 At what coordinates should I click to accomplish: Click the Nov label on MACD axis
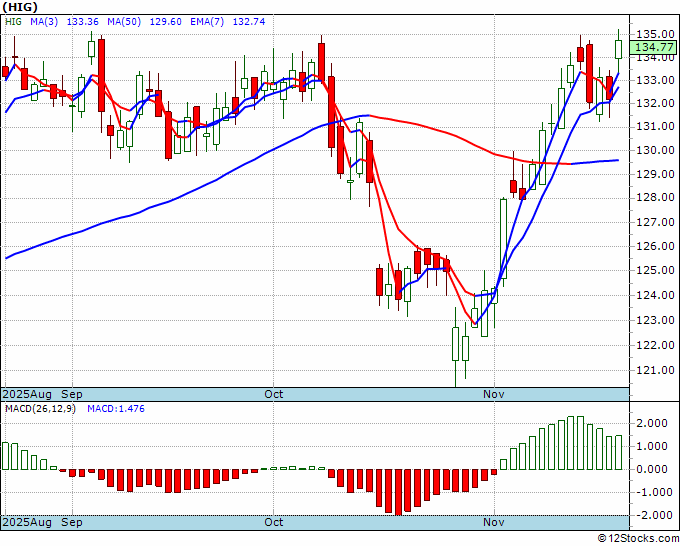click(x=494, y=522)
